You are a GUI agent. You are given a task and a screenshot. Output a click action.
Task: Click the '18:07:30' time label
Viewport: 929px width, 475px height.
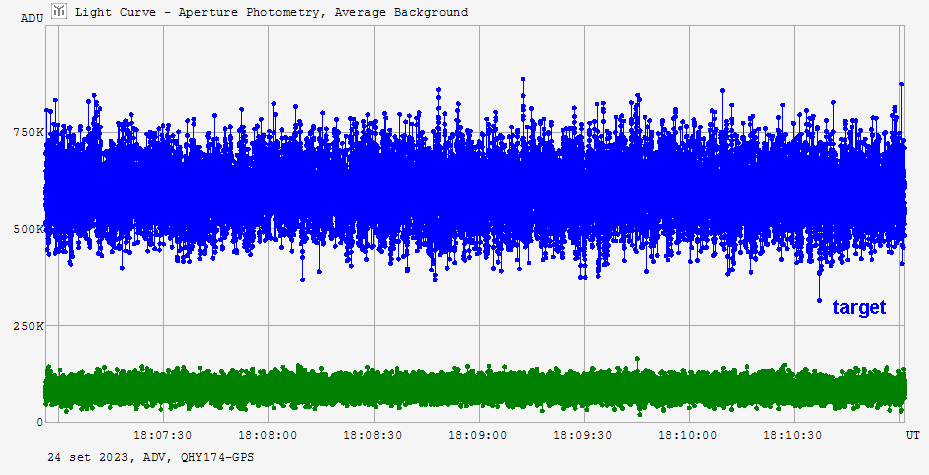pos(162,435)
